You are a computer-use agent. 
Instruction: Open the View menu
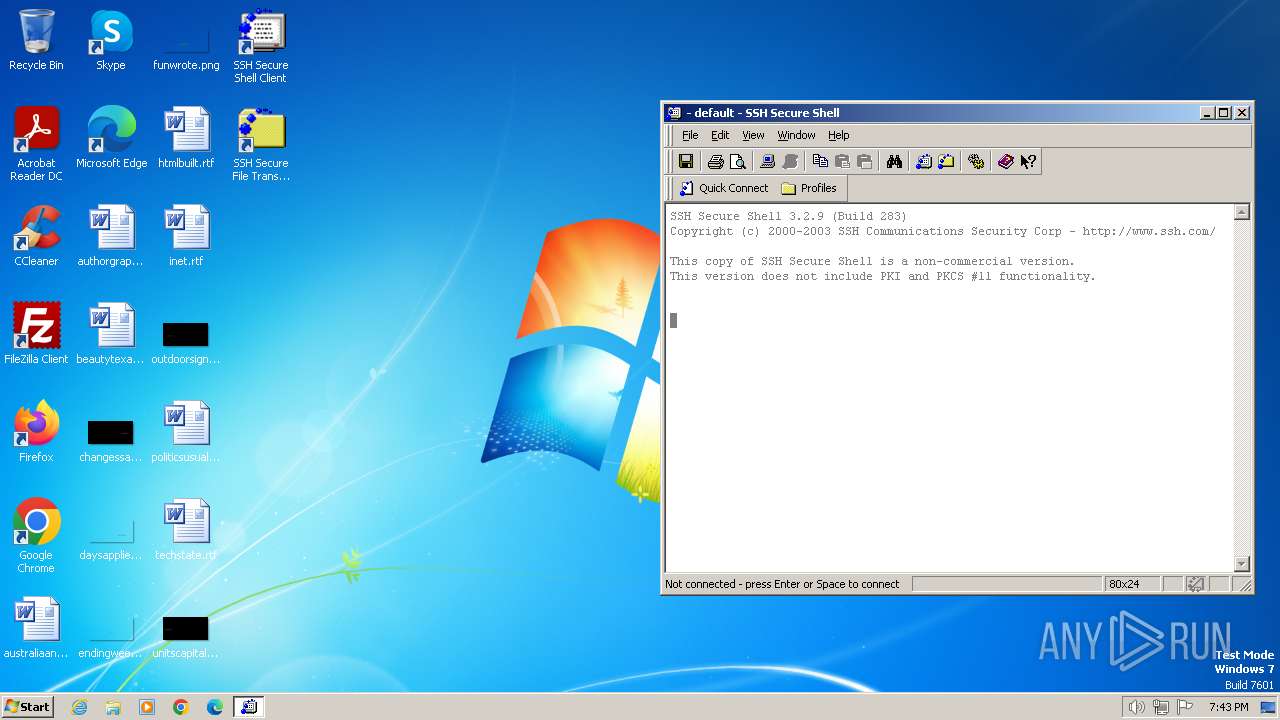coord(753,135)
